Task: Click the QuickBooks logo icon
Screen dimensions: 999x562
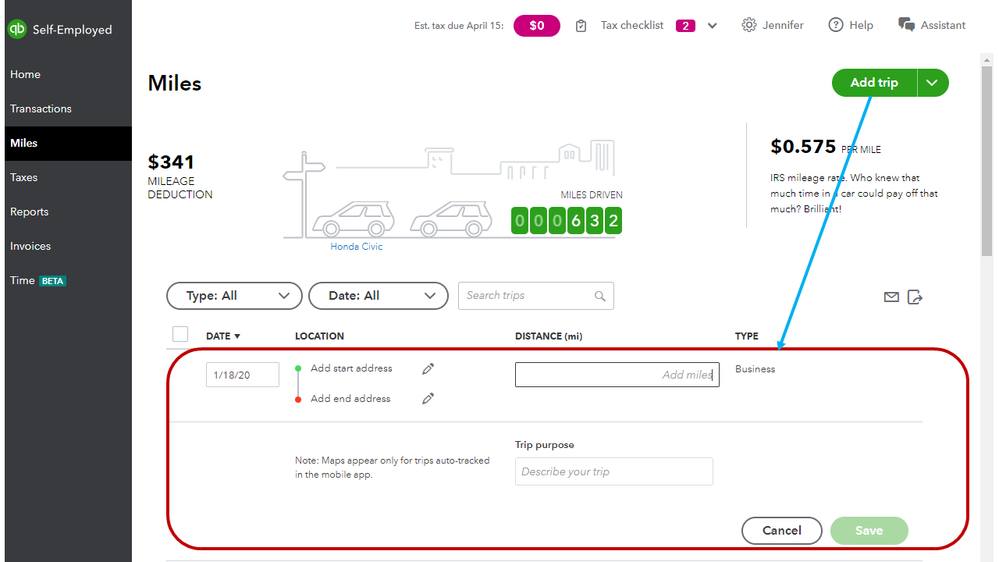Action: (x=17, y=30)
